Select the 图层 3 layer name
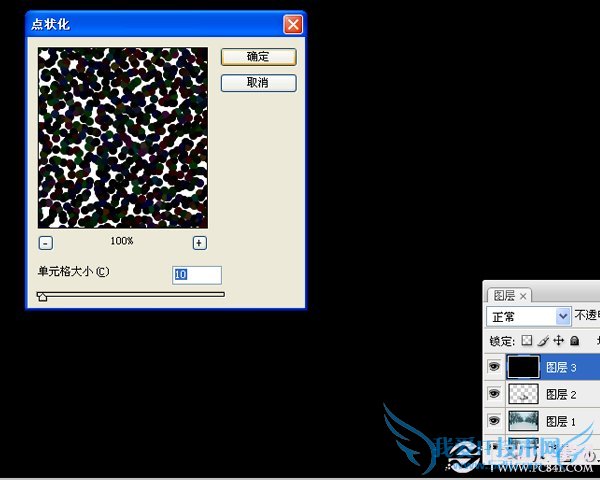Image resolution: width=600 pixels, height=480 pixels. [x=561, y=367]
